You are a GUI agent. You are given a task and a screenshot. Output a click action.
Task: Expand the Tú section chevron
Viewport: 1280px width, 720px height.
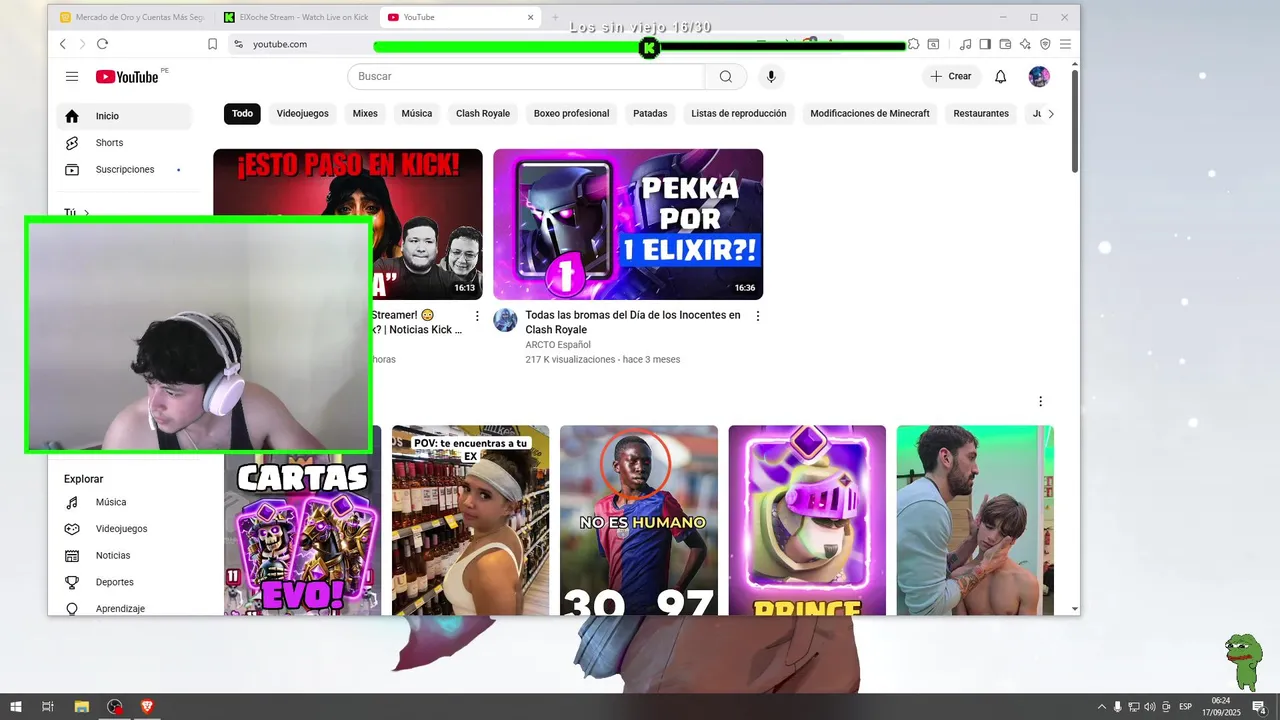(87, 213)
